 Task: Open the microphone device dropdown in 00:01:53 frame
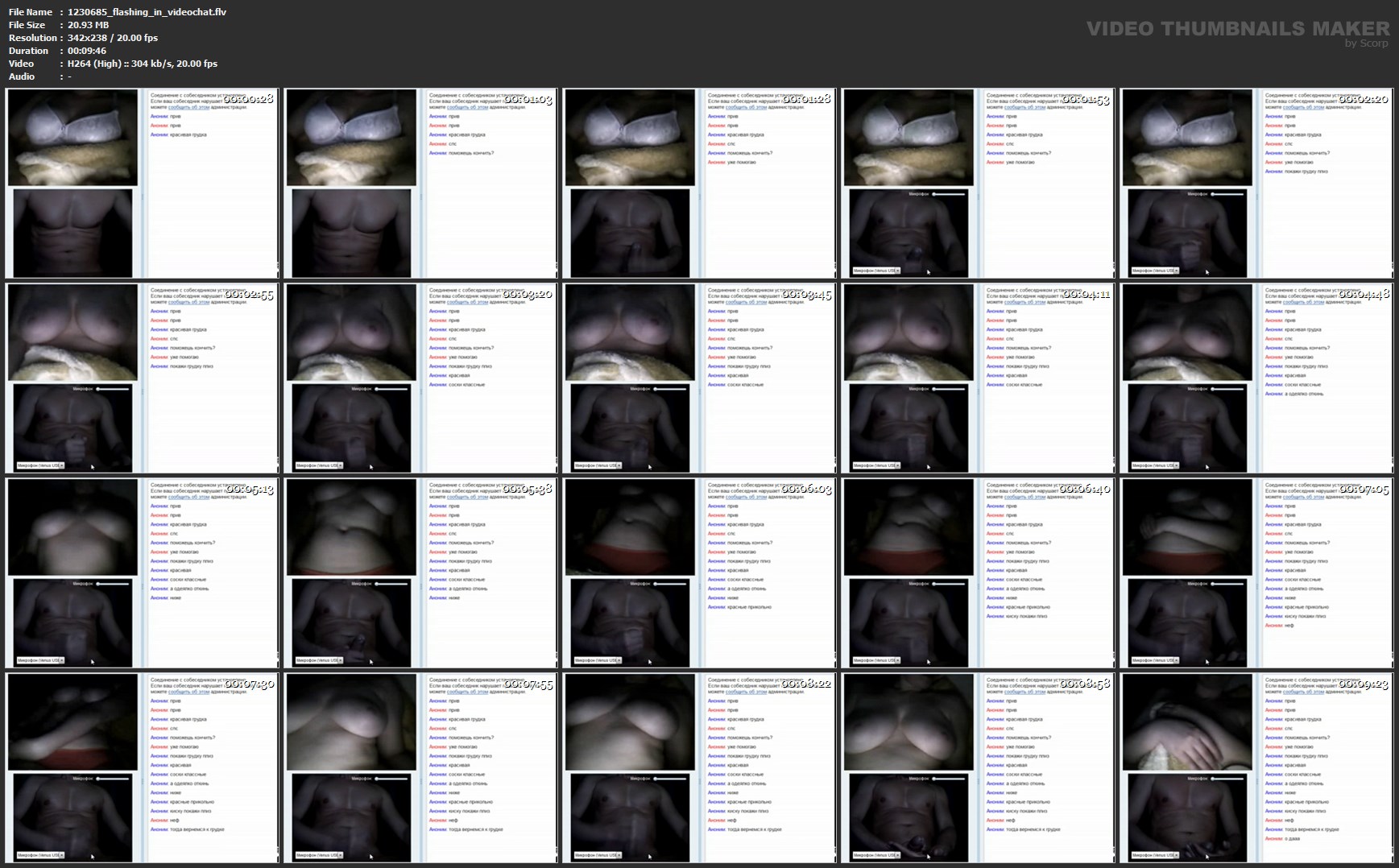coord(876,271)
